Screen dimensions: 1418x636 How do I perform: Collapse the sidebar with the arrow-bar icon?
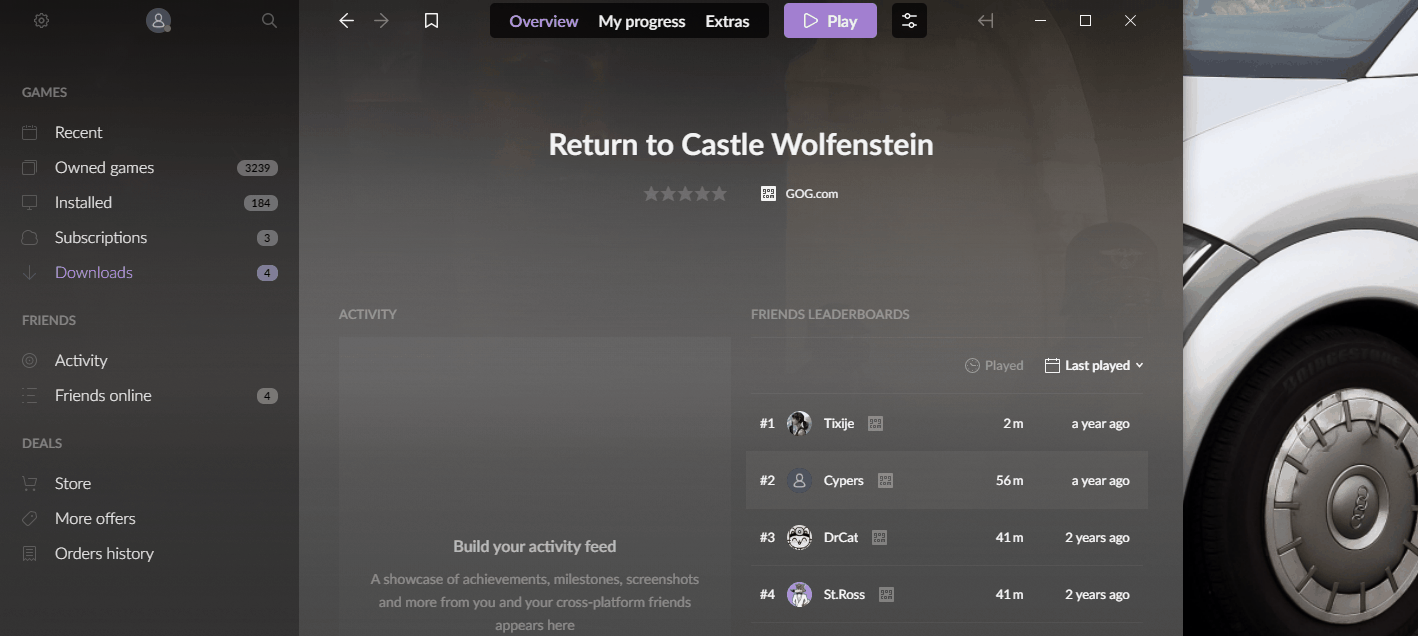tap(985, 21)
